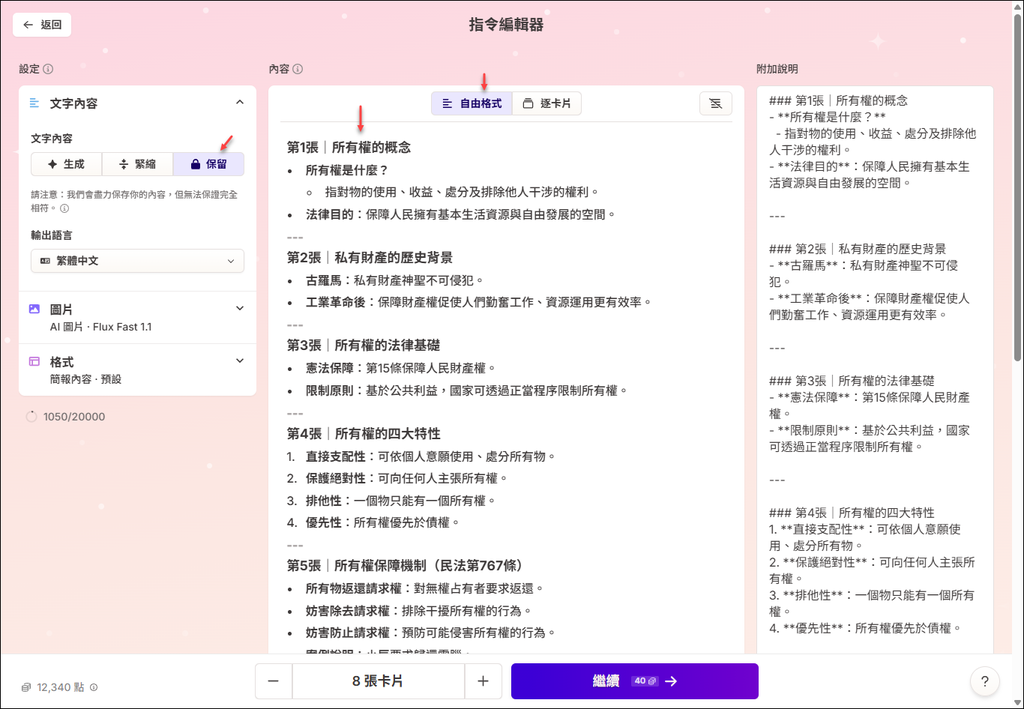The height and width of the screenshot is (709, 1024).
Task: Collapse the 文字內容 section chevron
Action: pyautogui.click(x=240, y=102)
